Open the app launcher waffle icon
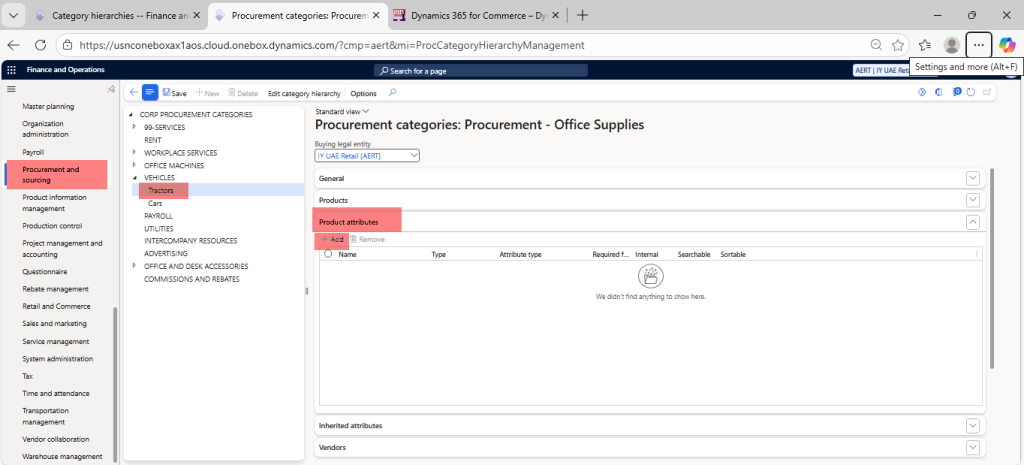This screenshot has height=465, width=1024. point(11,70)
